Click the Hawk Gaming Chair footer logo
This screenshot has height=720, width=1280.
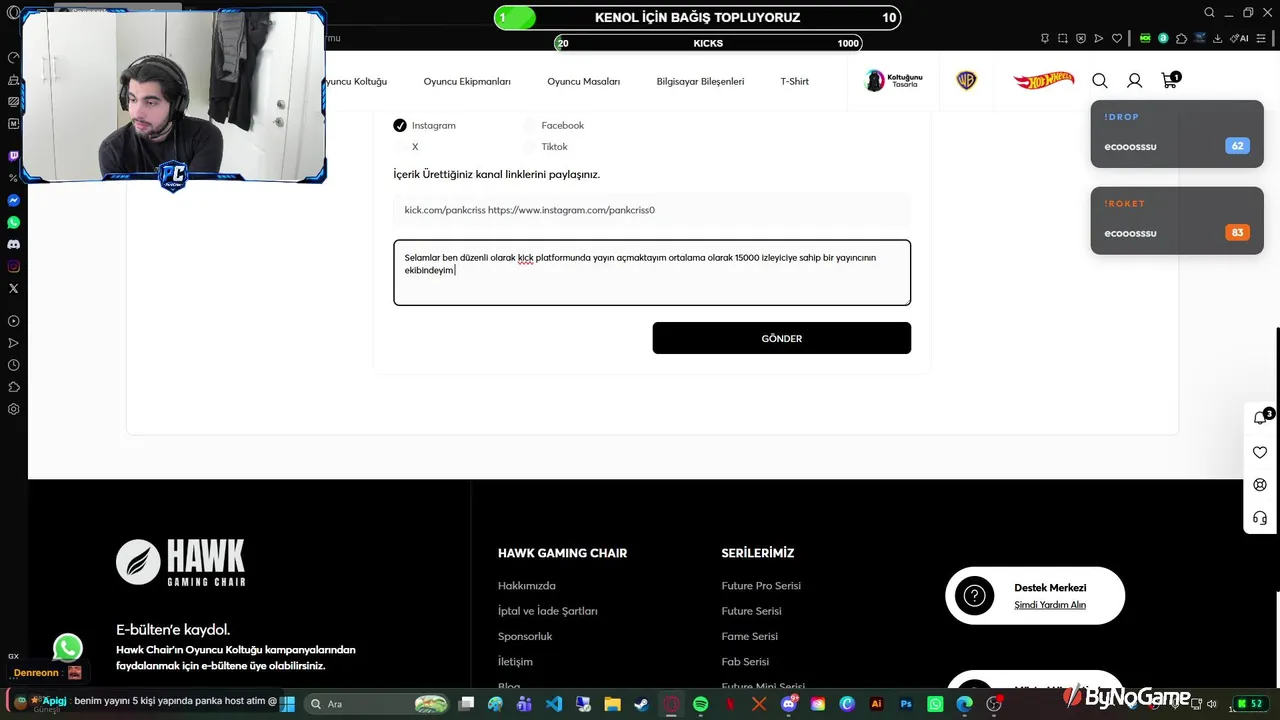click(x=181, y=562)
